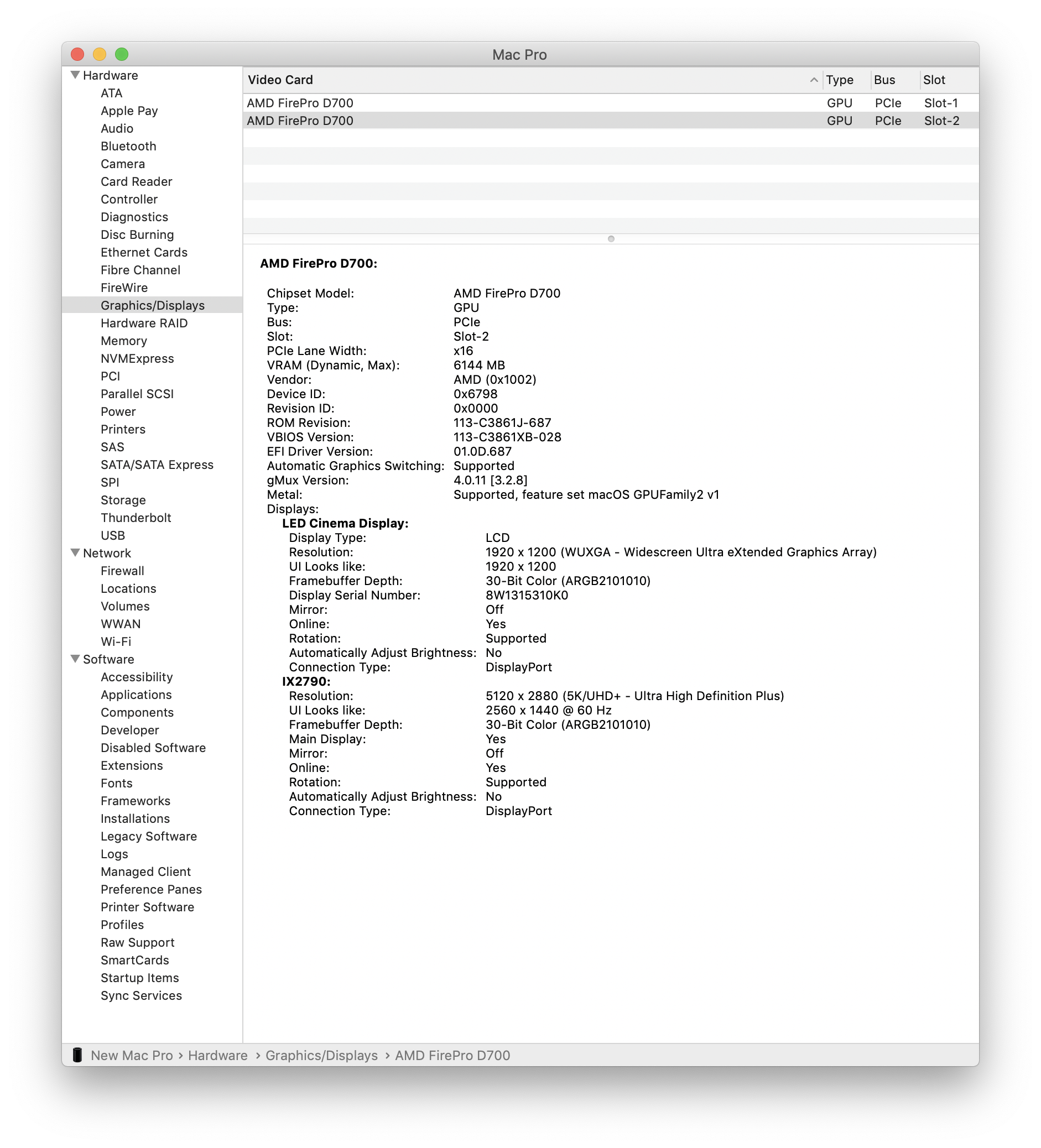1041x1148 pixels.
Task: Show Memory information
Action: pyautogui.click(x=123, y=340)
